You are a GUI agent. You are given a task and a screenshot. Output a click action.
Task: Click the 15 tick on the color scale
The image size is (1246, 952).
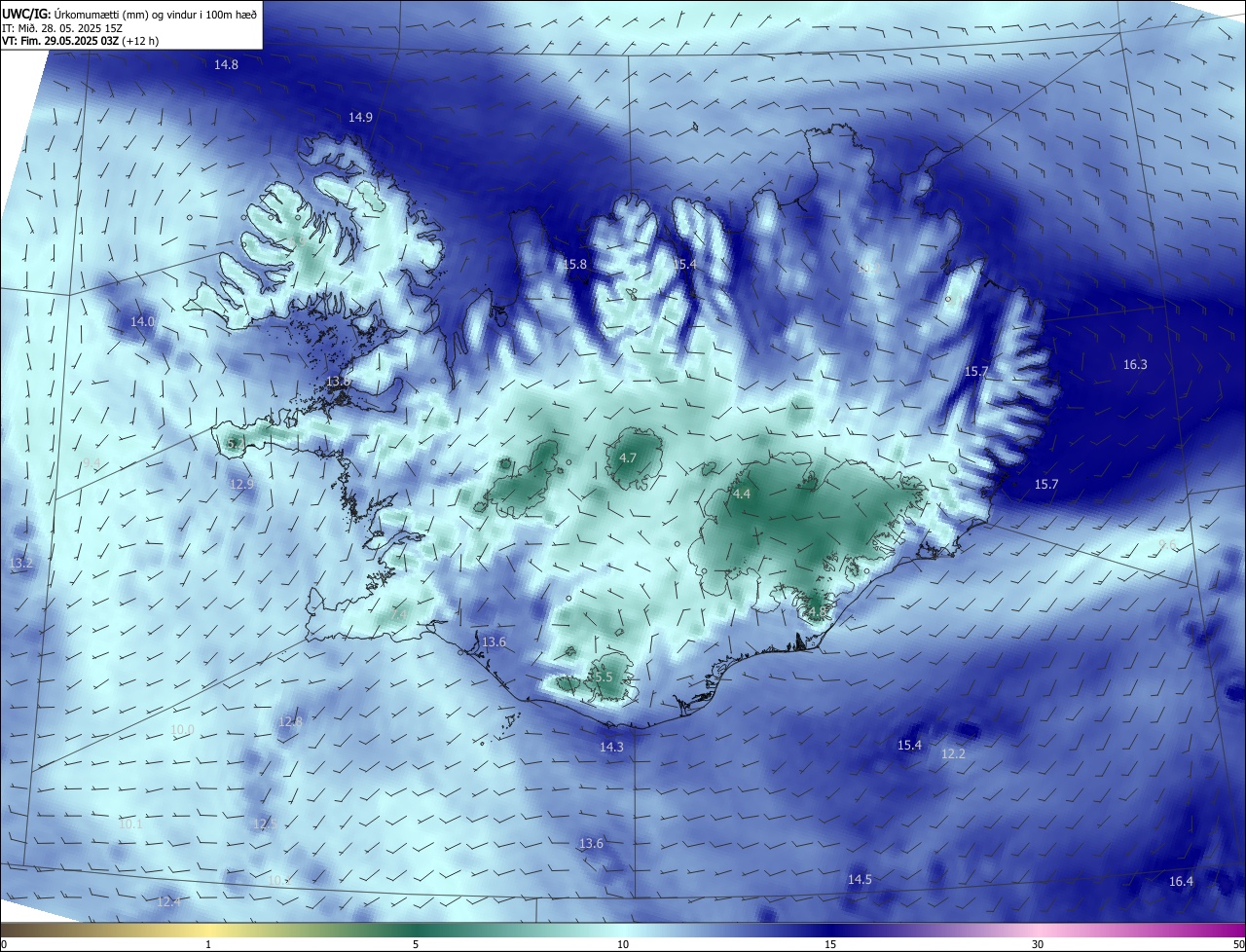830,944
